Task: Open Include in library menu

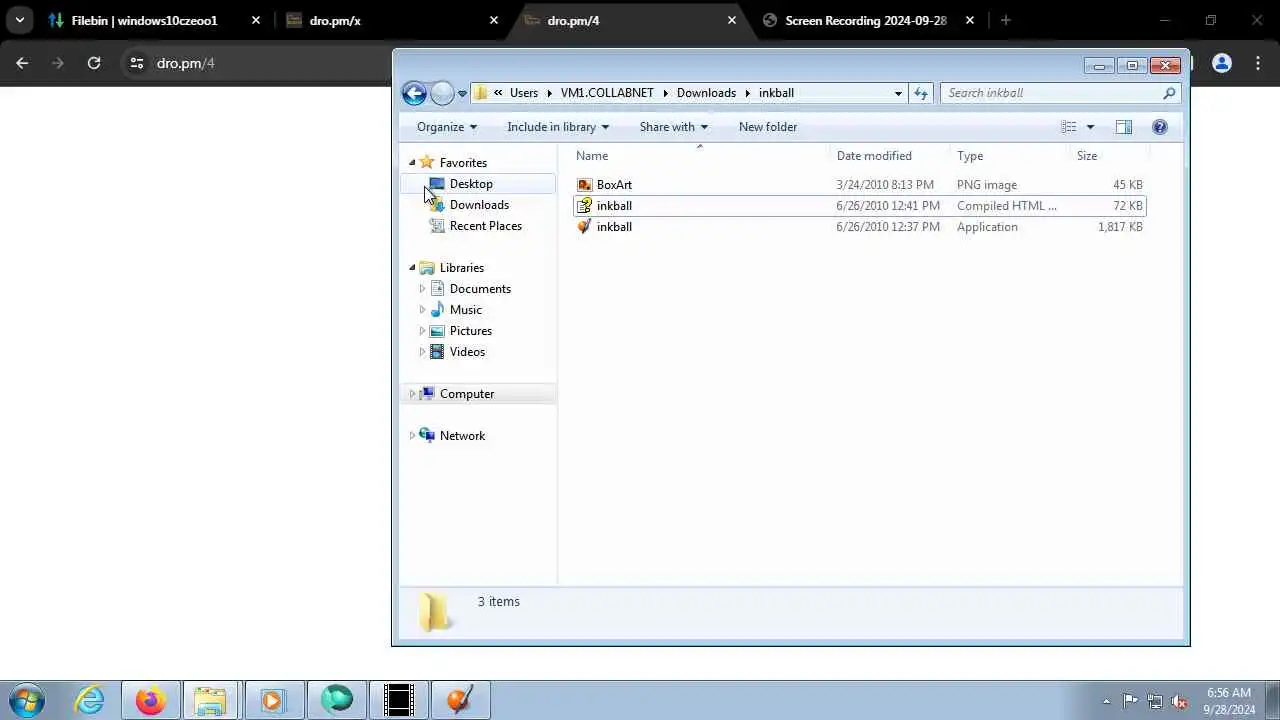Action: pos(558,127)
